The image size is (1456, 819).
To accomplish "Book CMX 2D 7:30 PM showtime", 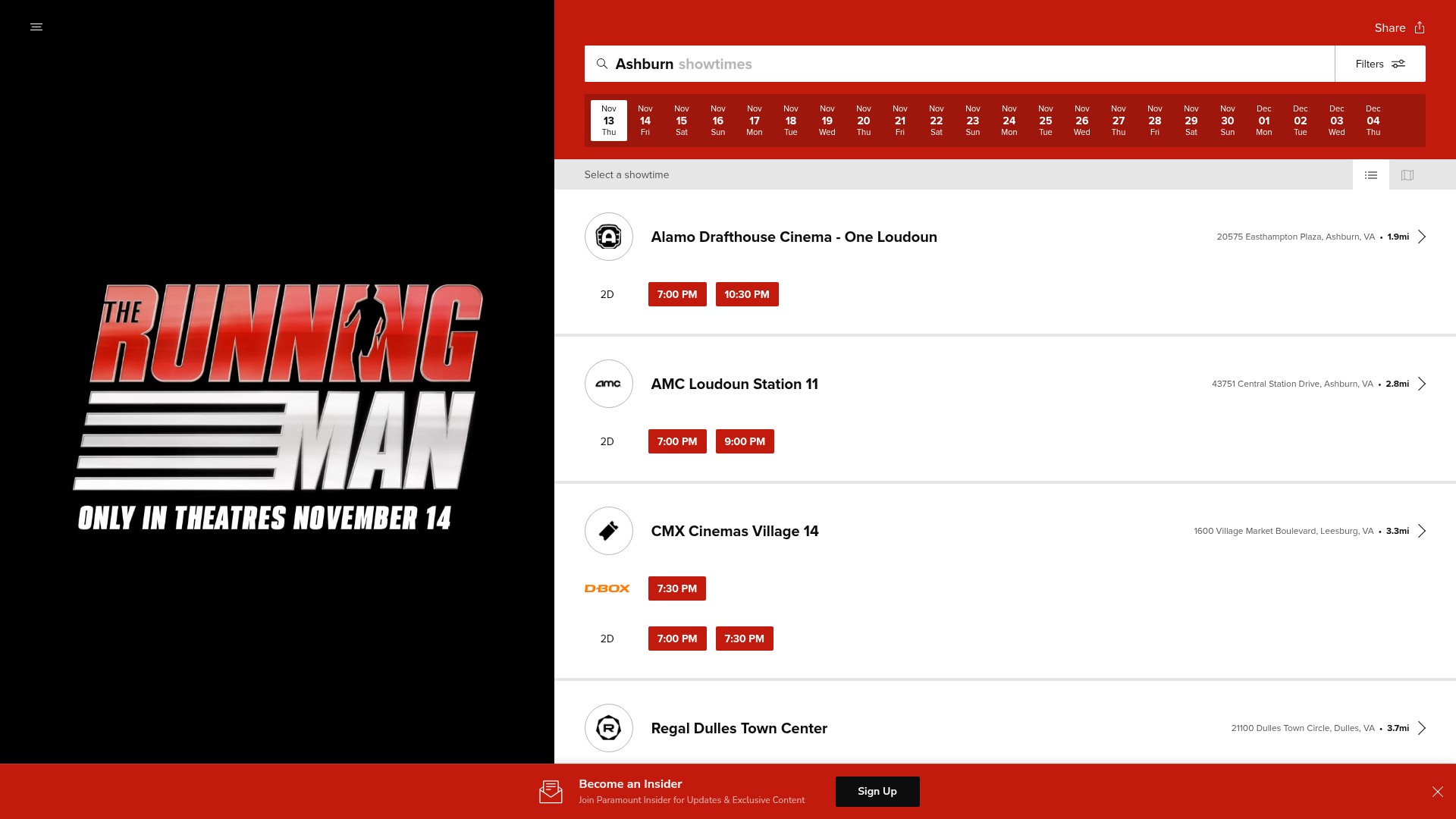I will click(745, 639).
